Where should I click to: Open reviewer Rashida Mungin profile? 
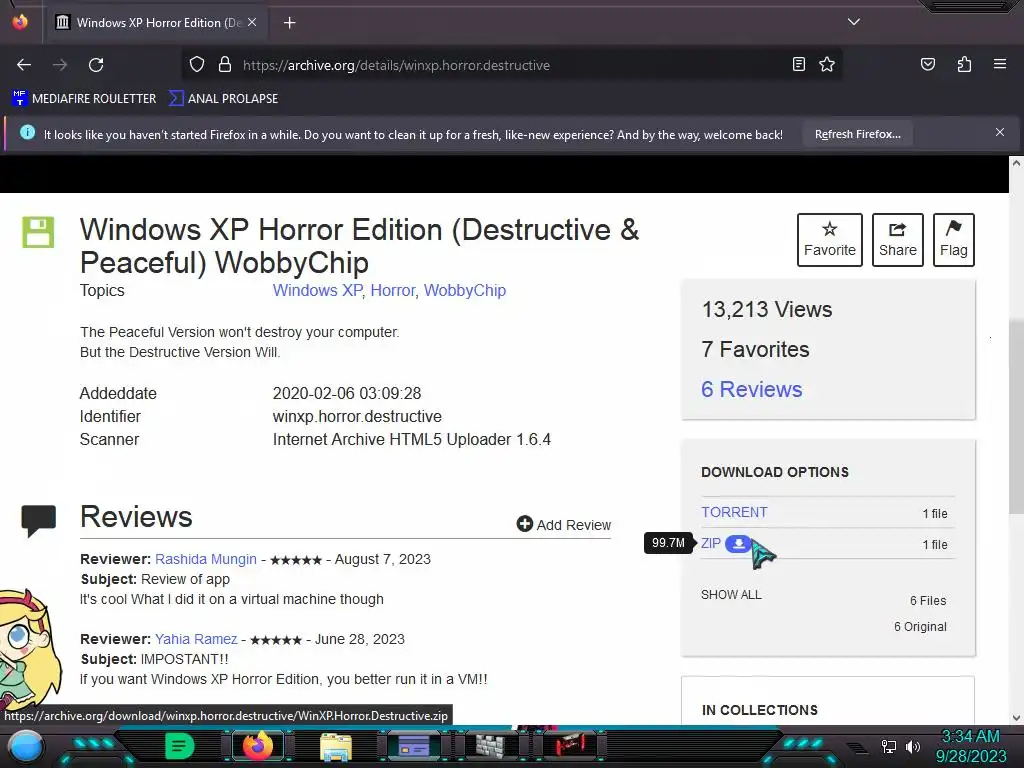(206, 560)
